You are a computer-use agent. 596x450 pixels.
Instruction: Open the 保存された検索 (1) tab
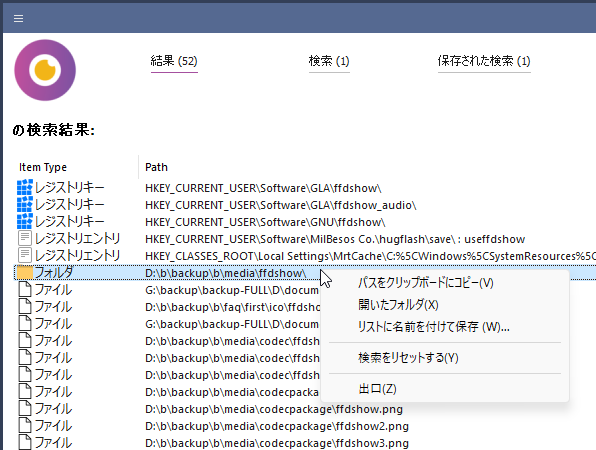coord(484,61)
